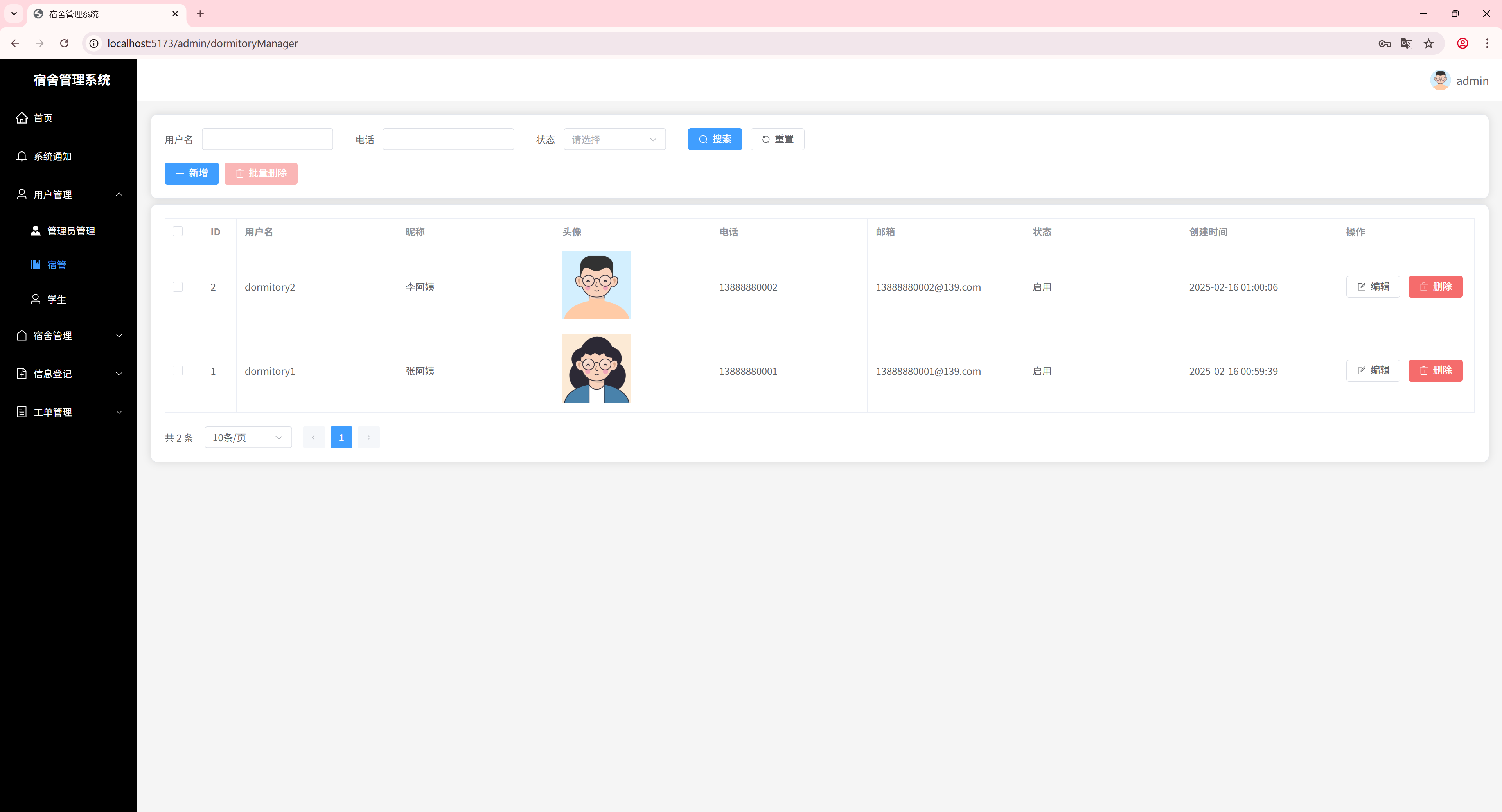Reload page using browser refresh icon
1502x812 pixels.
pyautogui.click(x=65, y=43)
